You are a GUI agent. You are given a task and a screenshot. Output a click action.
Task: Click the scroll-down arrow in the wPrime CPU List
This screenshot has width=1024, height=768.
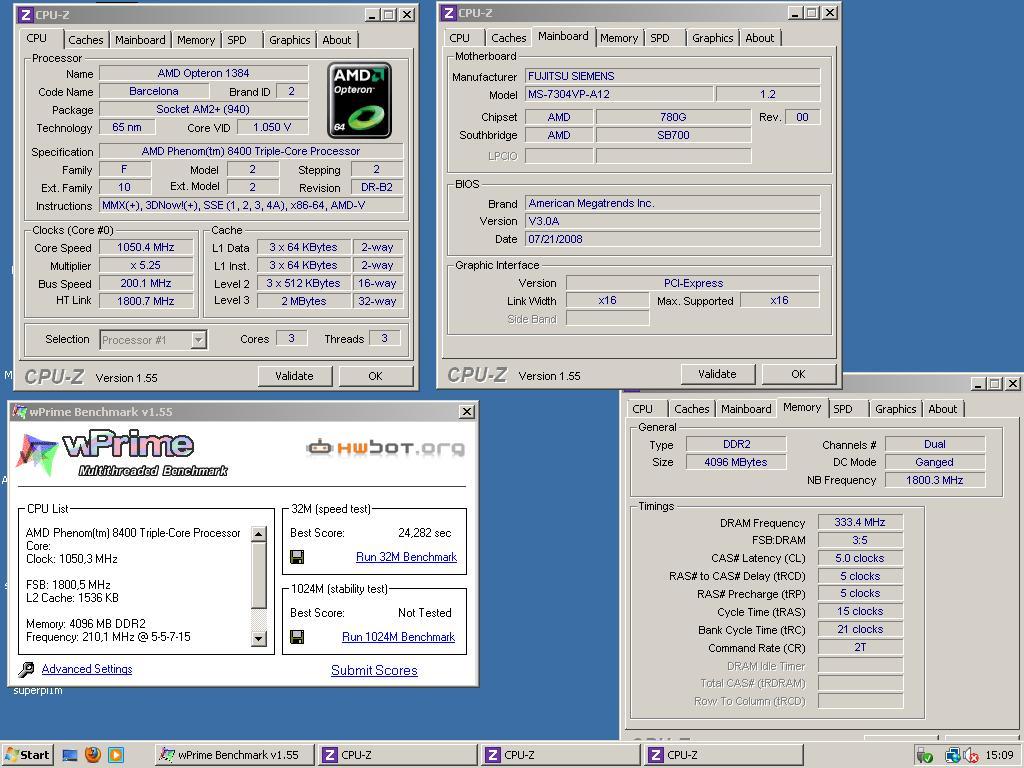pyautogui.click(x=259, y=639)
